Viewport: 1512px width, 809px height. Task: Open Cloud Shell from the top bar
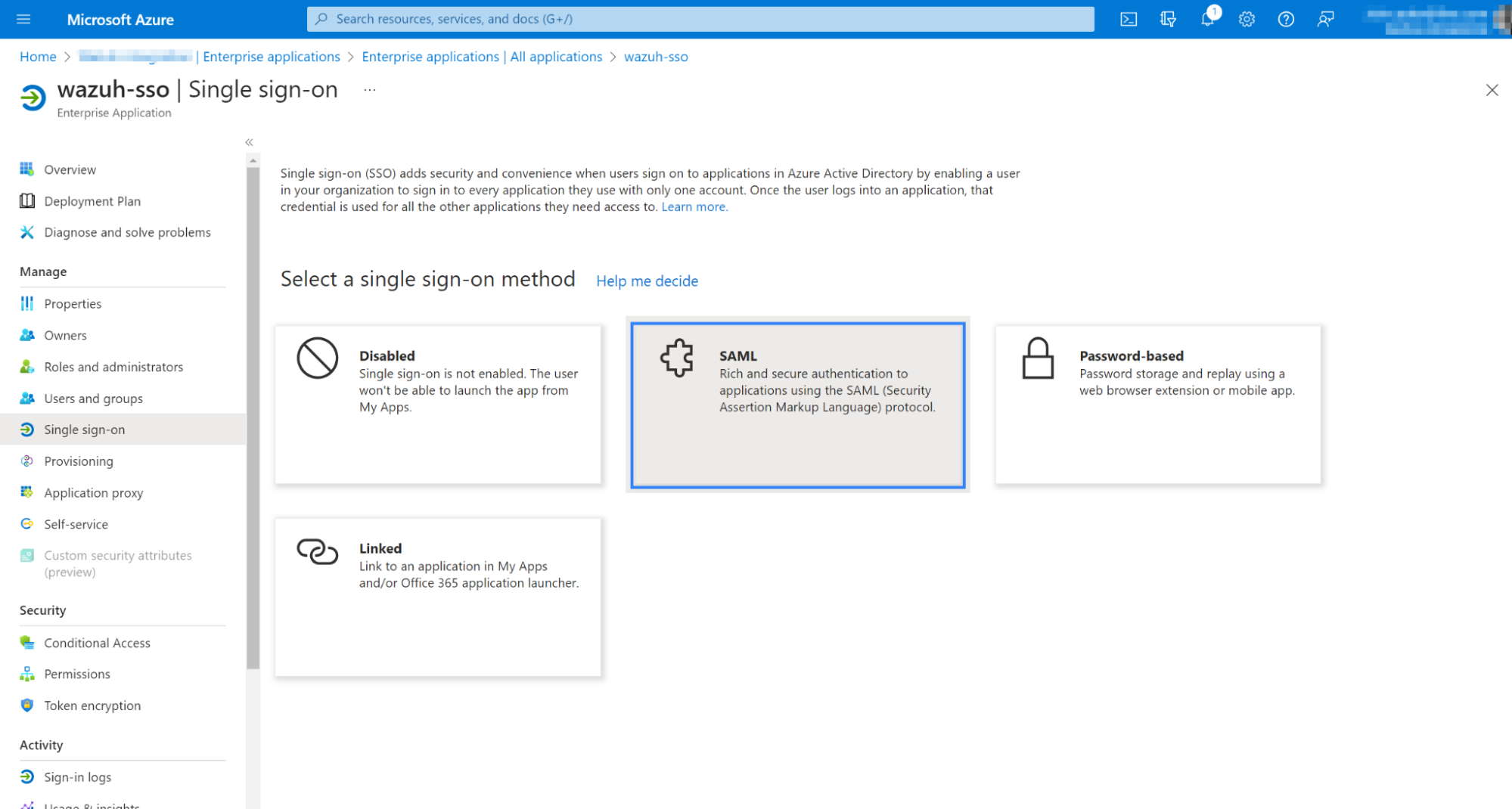tap(1128, 20)
